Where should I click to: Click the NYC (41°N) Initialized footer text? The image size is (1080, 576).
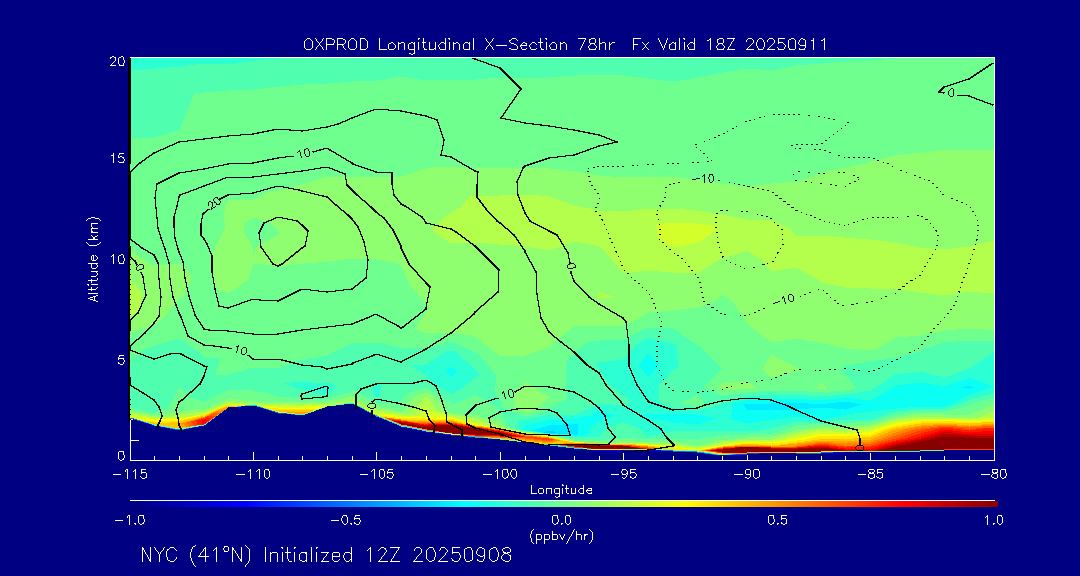click(x=326, y=555)
